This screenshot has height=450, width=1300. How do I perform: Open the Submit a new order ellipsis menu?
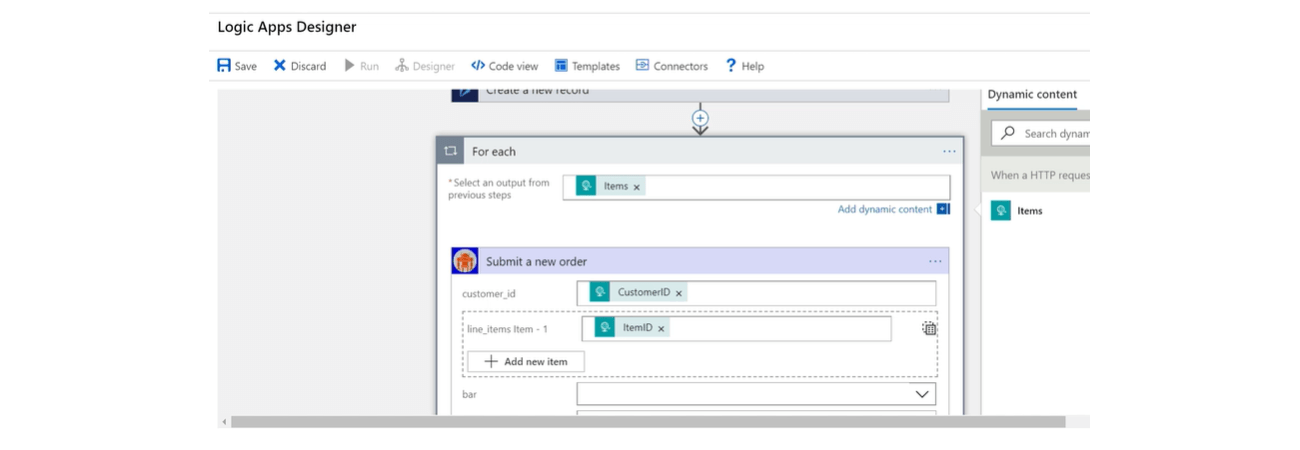tap(935, 261)
